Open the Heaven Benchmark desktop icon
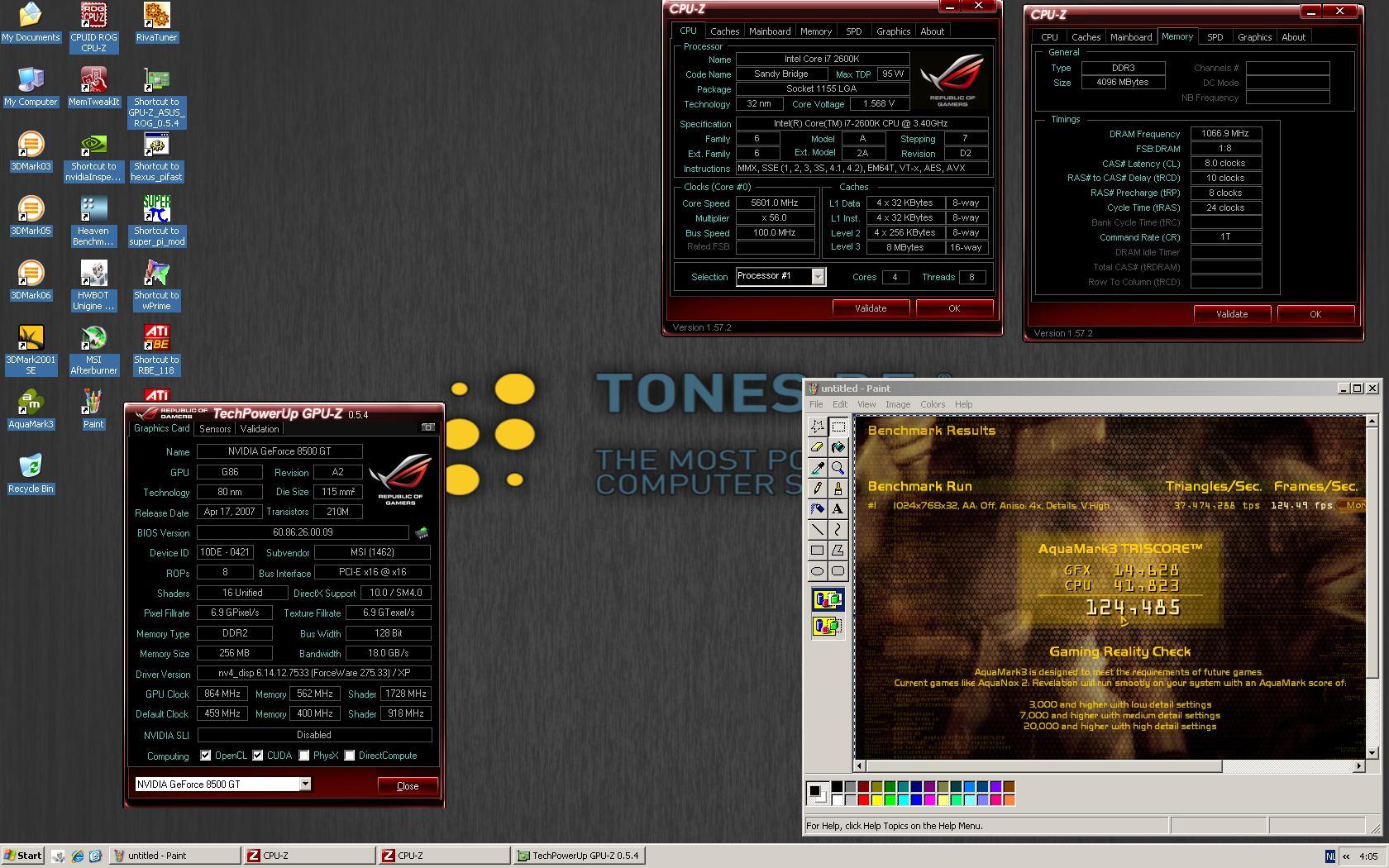Screen dimensions: 1389x868 [x=93, y=221]
